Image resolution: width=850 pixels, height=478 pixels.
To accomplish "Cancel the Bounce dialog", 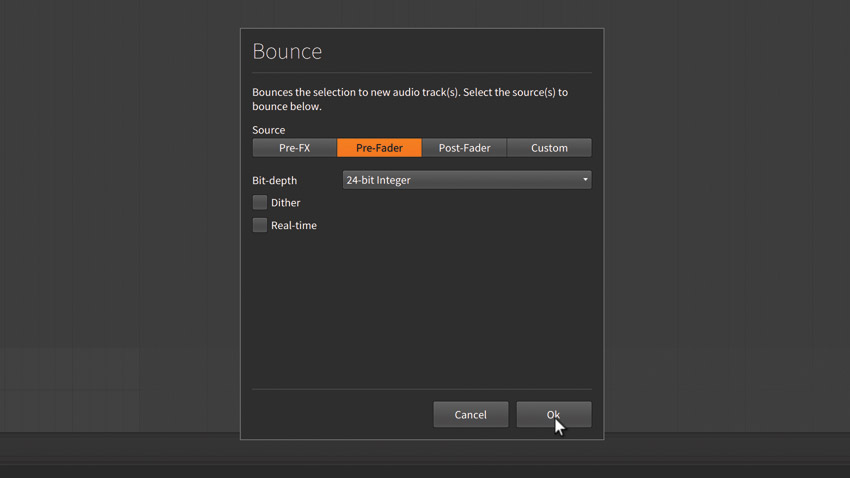I will tap(471, 415).
